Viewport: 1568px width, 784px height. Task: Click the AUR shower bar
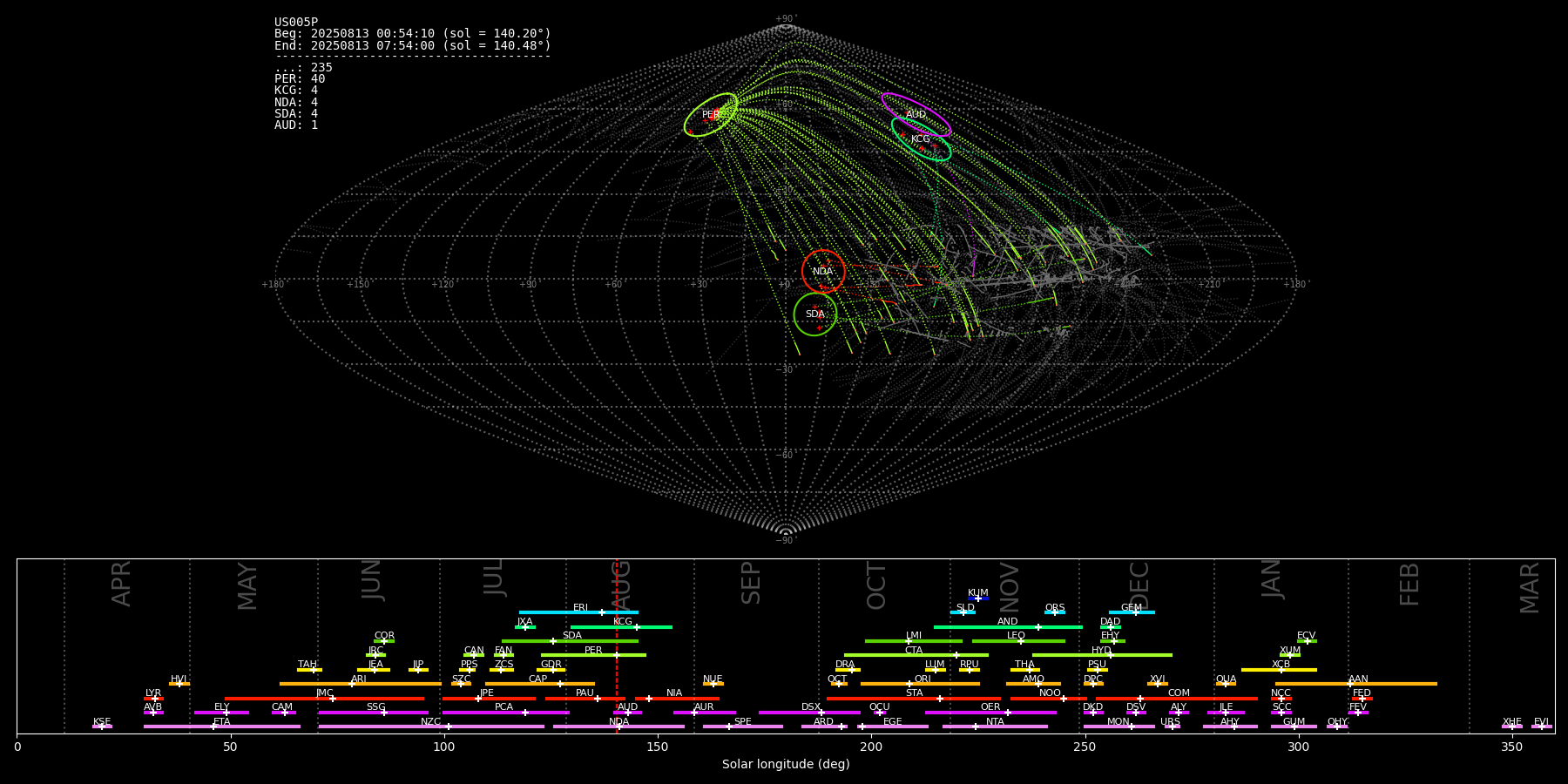tap(704, 713)
